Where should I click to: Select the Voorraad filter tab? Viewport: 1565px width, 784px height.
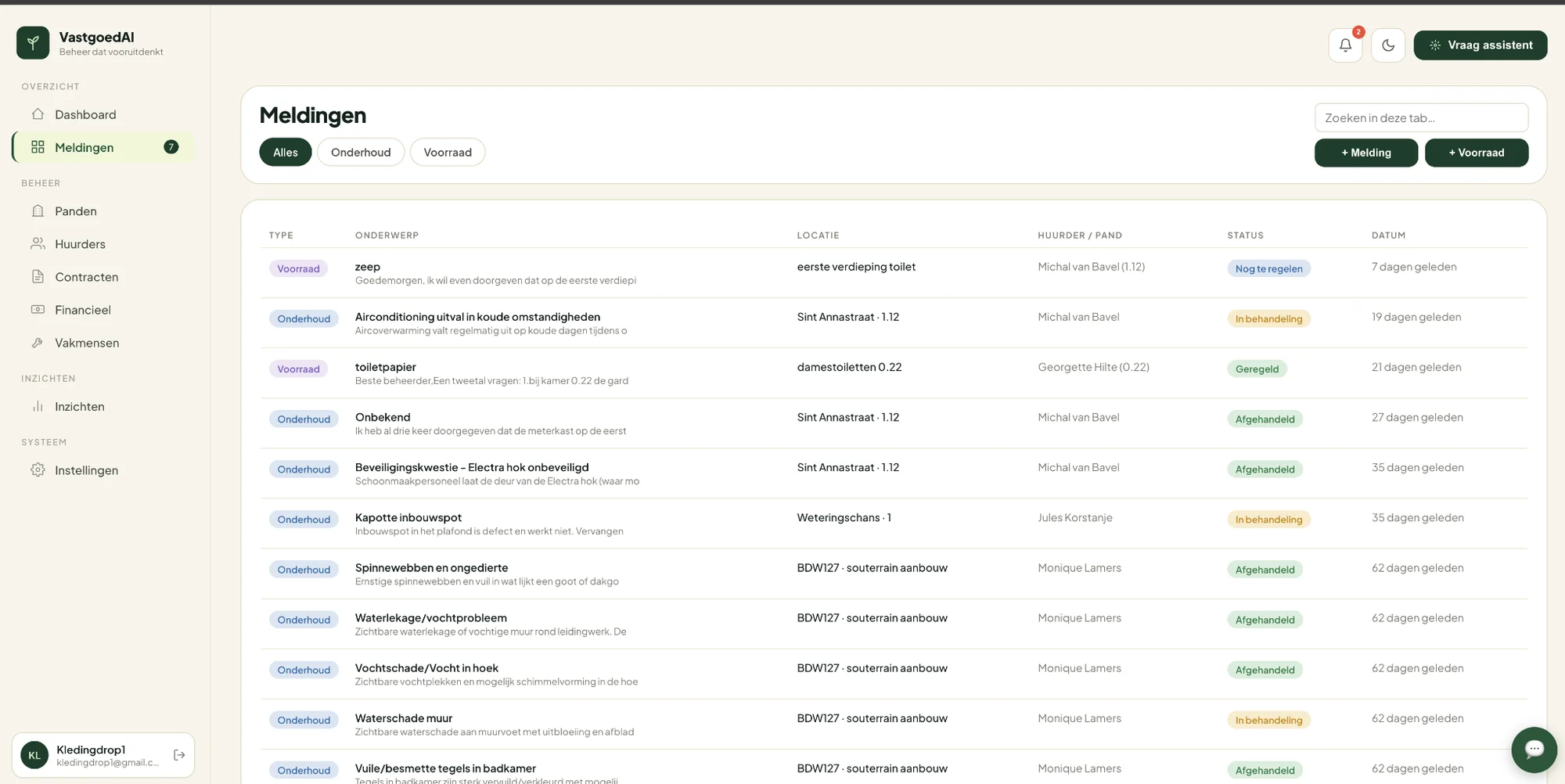coord(448,153)
